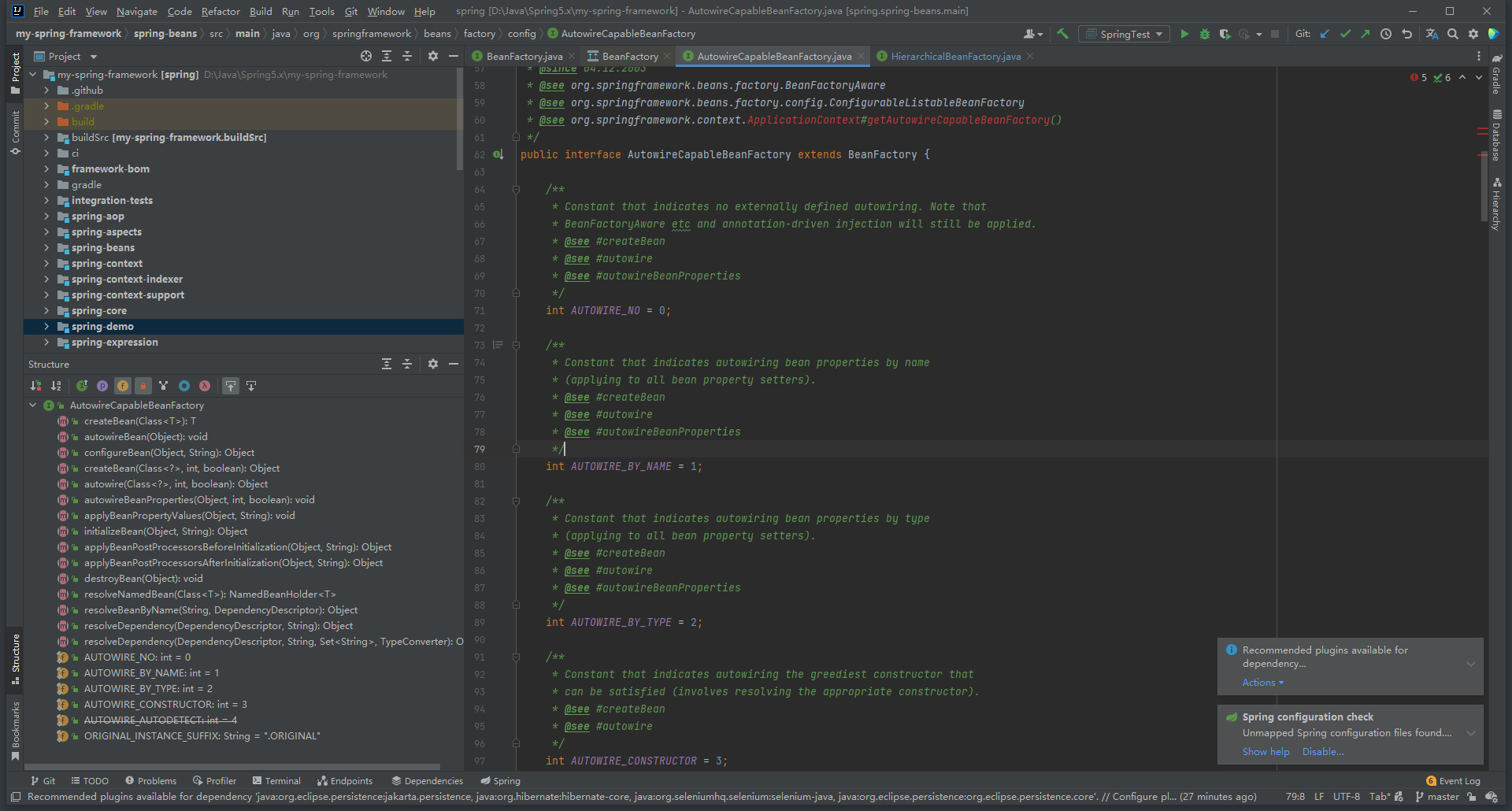The height and width of the screenshot is (811, 1512).
Task: Toggle sort by visibility in Structure
Action: pyautogui.click(x=35, y=386)
